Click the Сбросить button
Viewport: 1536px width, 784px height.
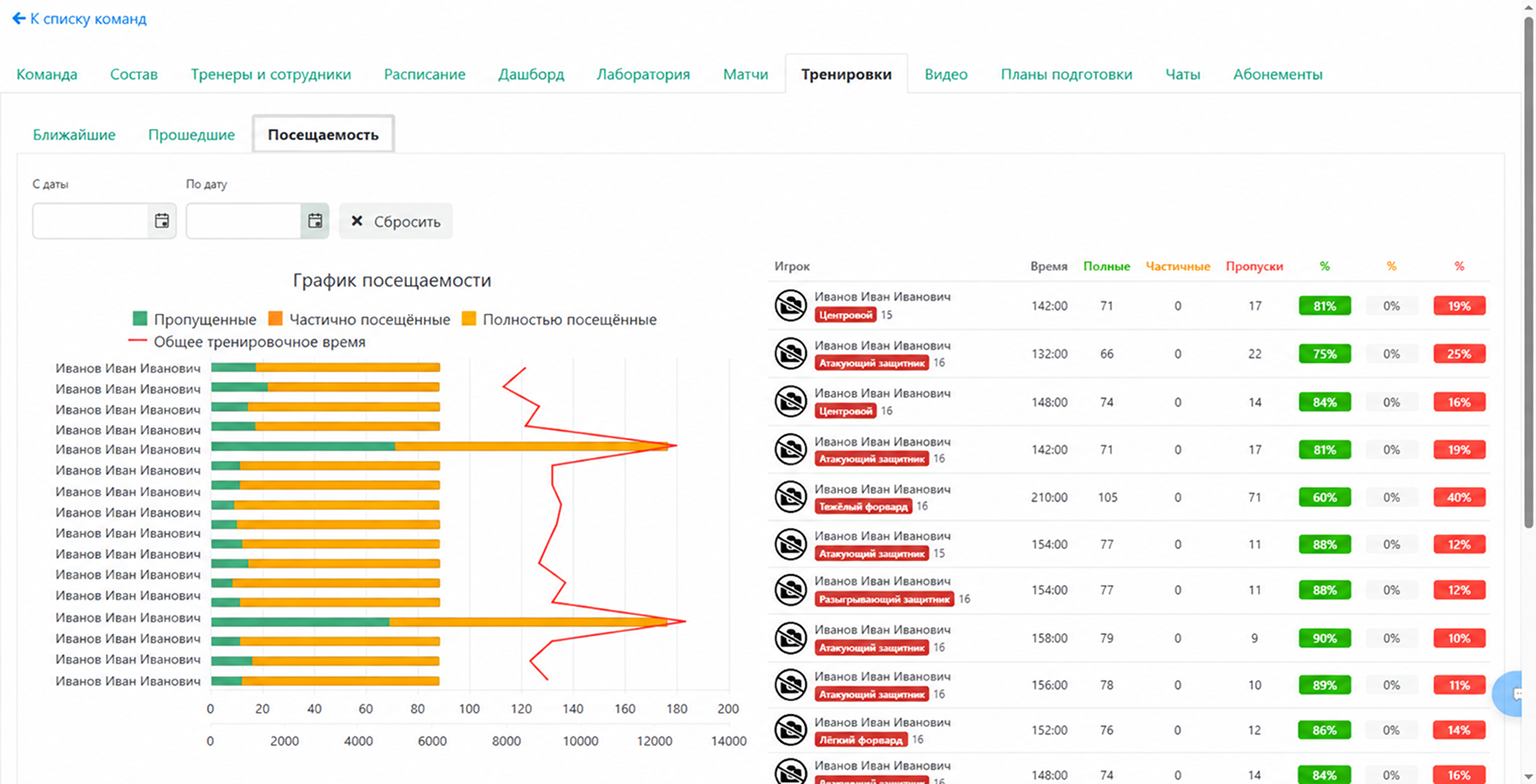[396, 221]
